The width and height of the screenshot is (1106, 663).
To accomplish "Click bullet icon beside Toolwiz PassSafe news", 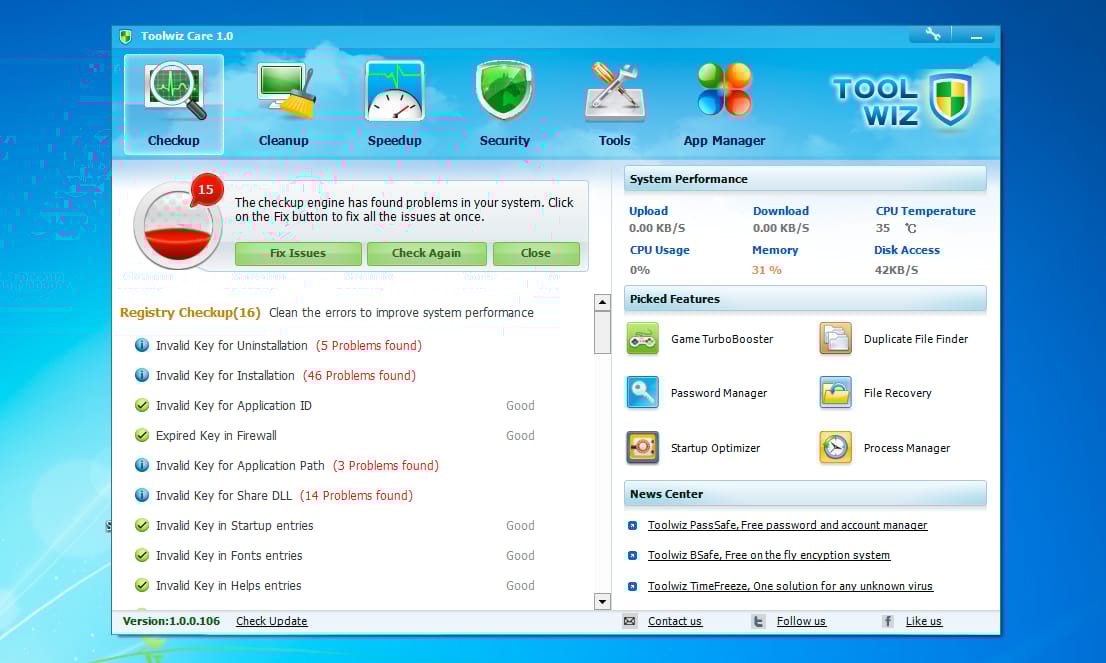I will coord(633,525).
